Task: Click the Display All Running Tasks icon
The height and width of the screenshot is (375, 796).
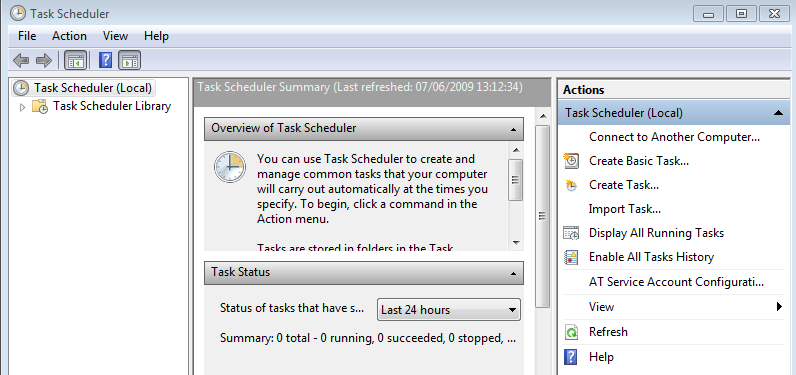Action: click(571, 233)
